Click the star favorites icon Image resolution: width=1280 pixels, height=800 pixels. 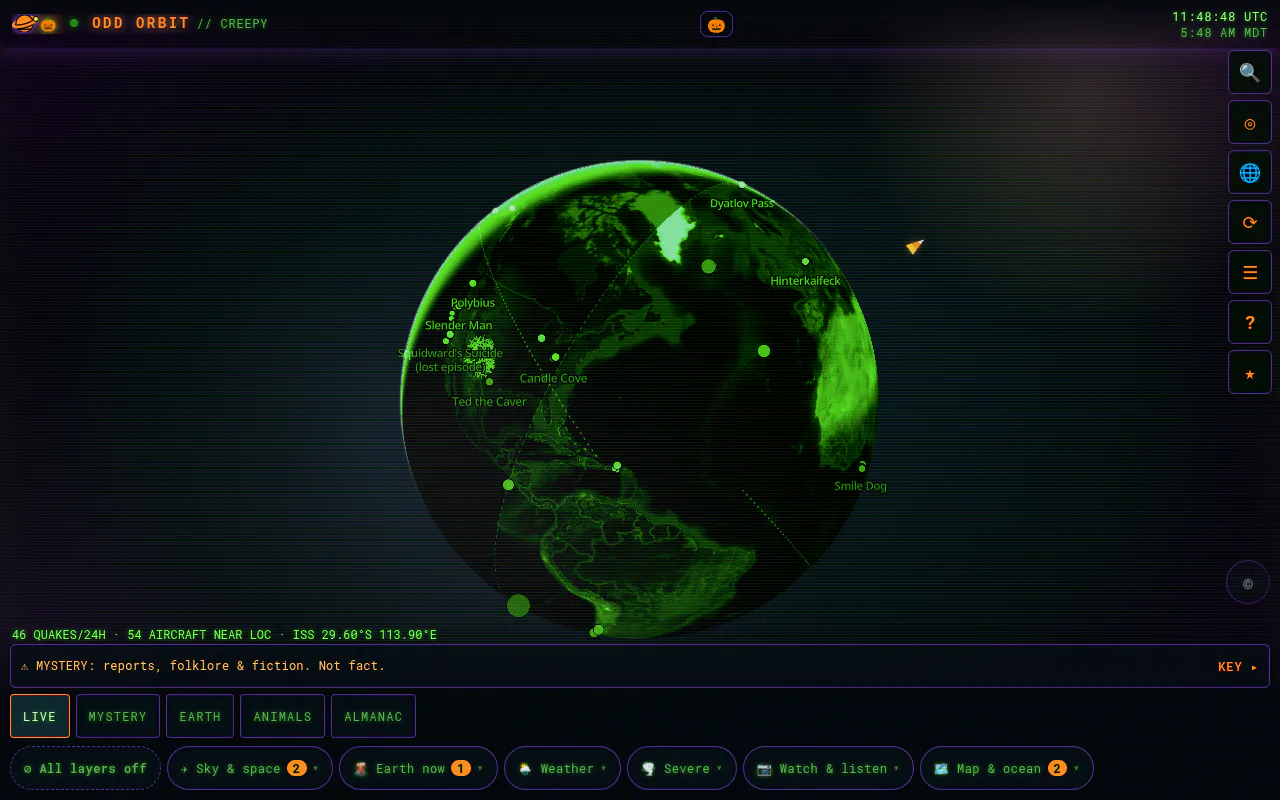coord(1250,372)
